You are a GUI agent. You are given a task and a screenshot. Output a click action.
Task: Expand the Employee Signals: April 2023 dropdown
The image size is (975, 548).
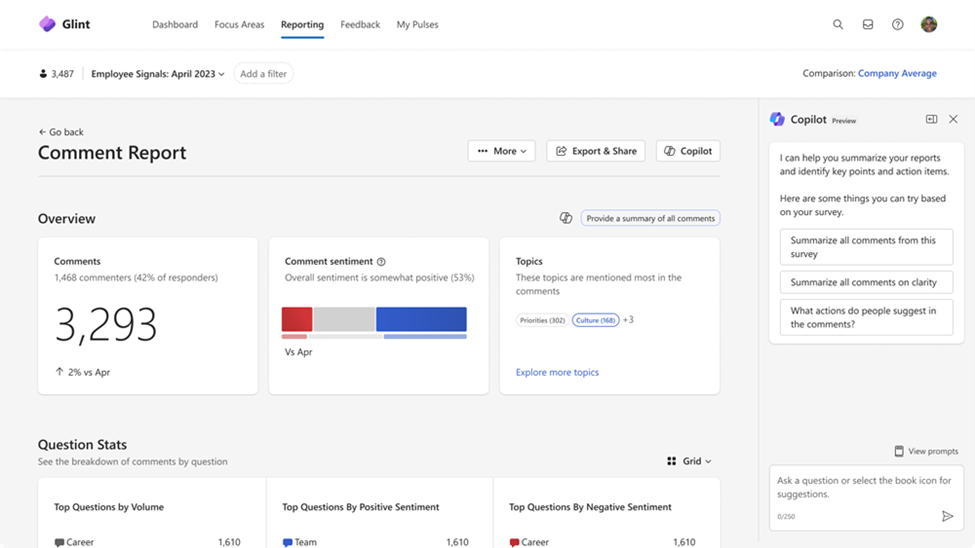[158, 73]
